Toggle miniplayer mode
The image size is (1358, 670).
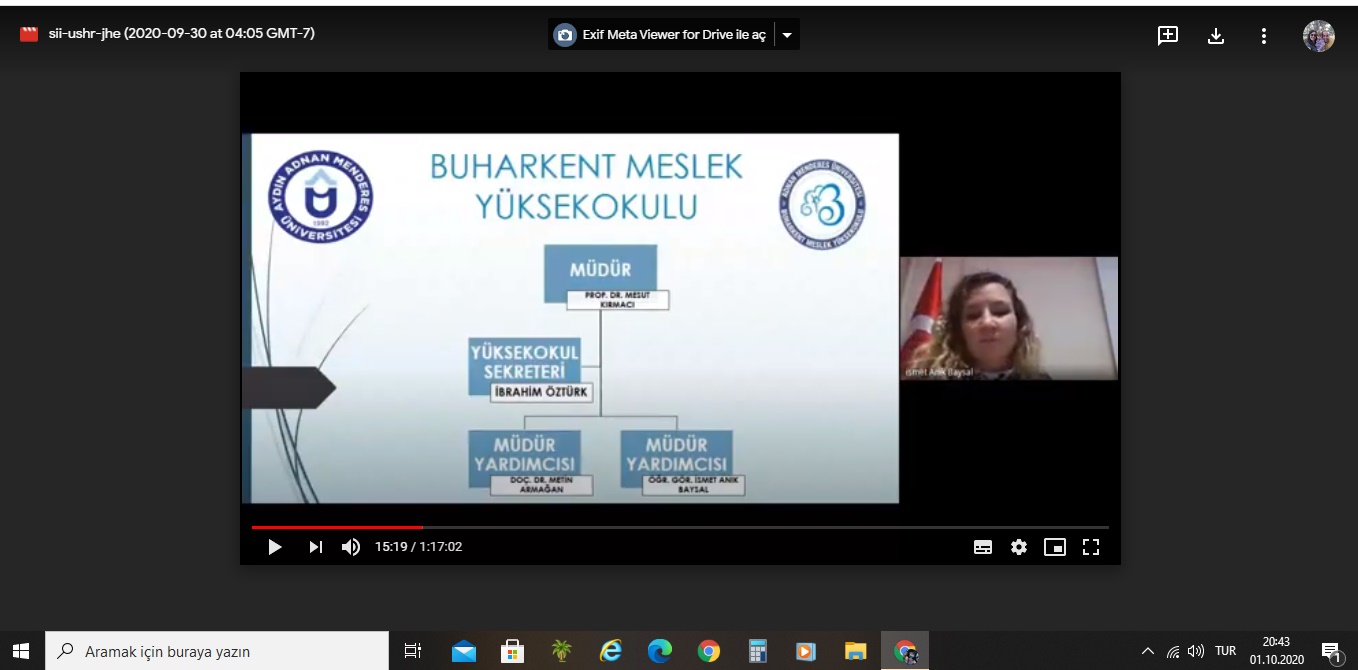click(1054, 547)
